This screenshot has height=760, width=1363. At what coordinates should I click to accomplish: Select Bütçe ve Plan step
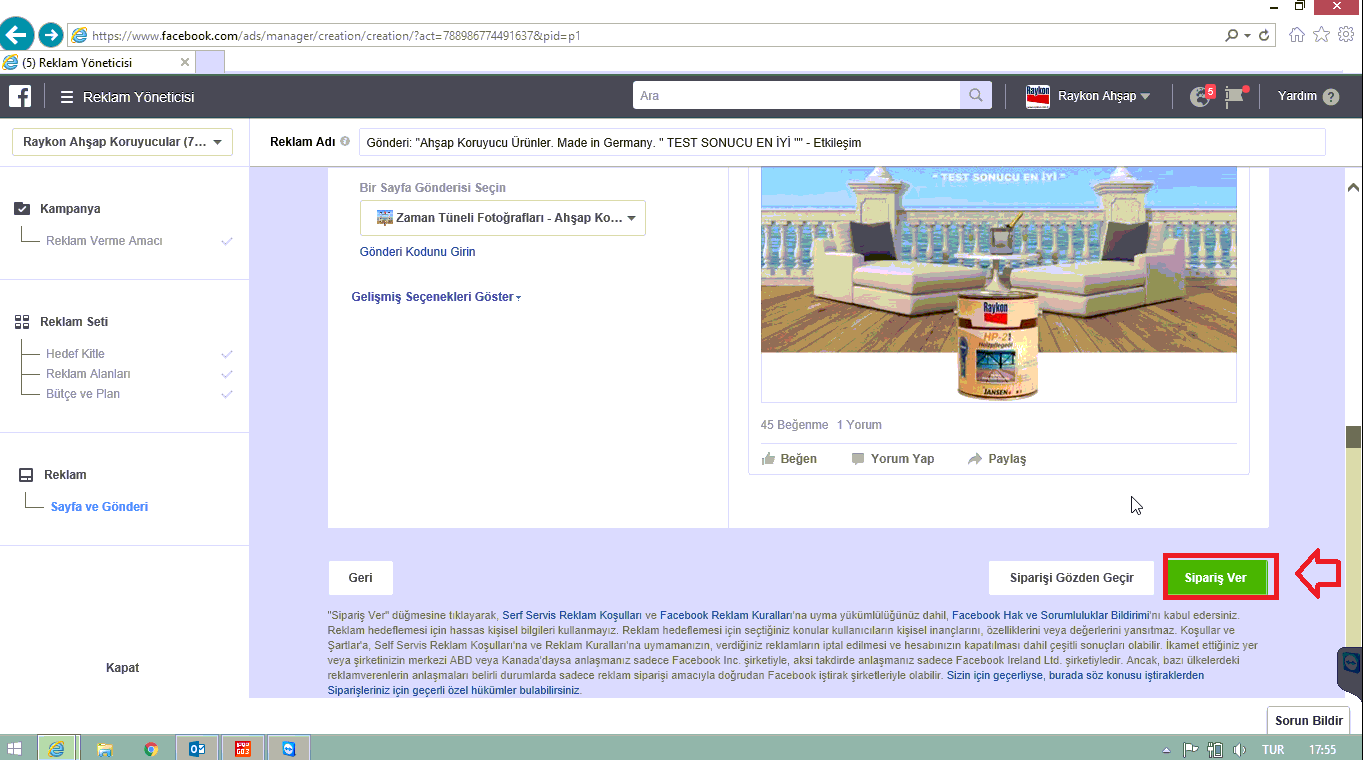click(83, 394)
